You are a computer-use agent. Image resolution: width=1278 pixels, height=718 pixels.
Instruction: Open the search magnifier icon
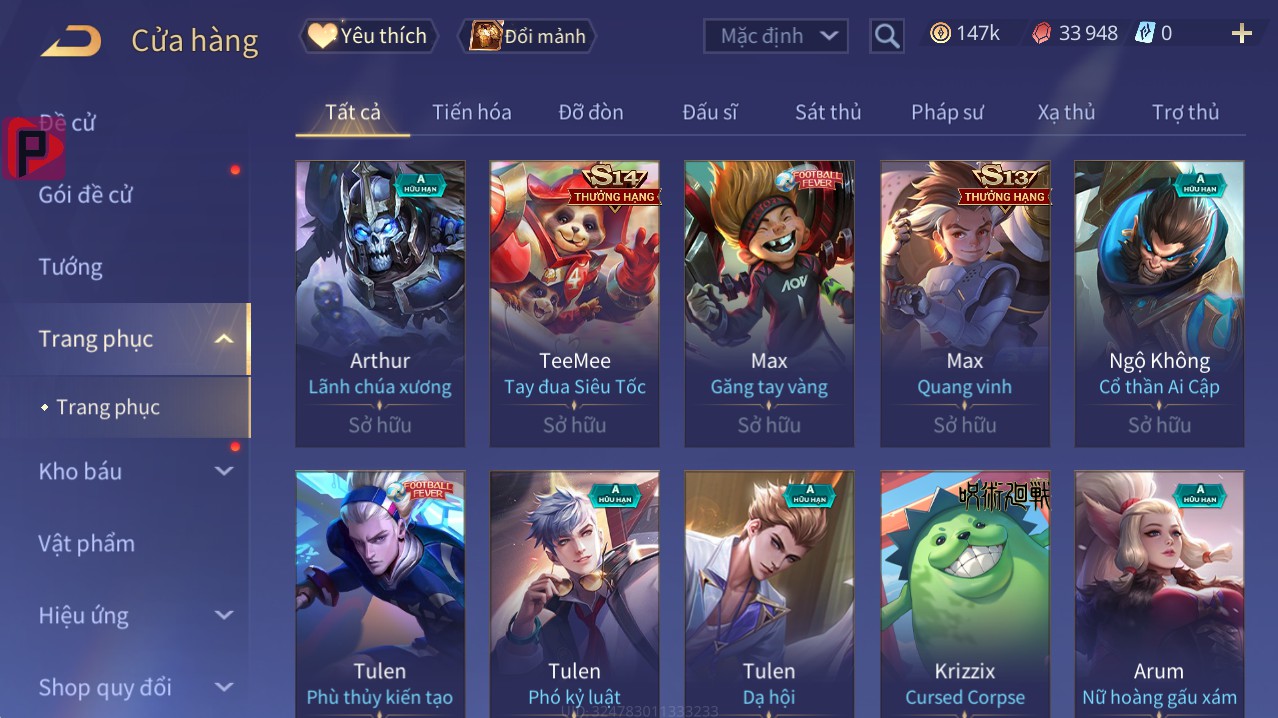point(887,37)
